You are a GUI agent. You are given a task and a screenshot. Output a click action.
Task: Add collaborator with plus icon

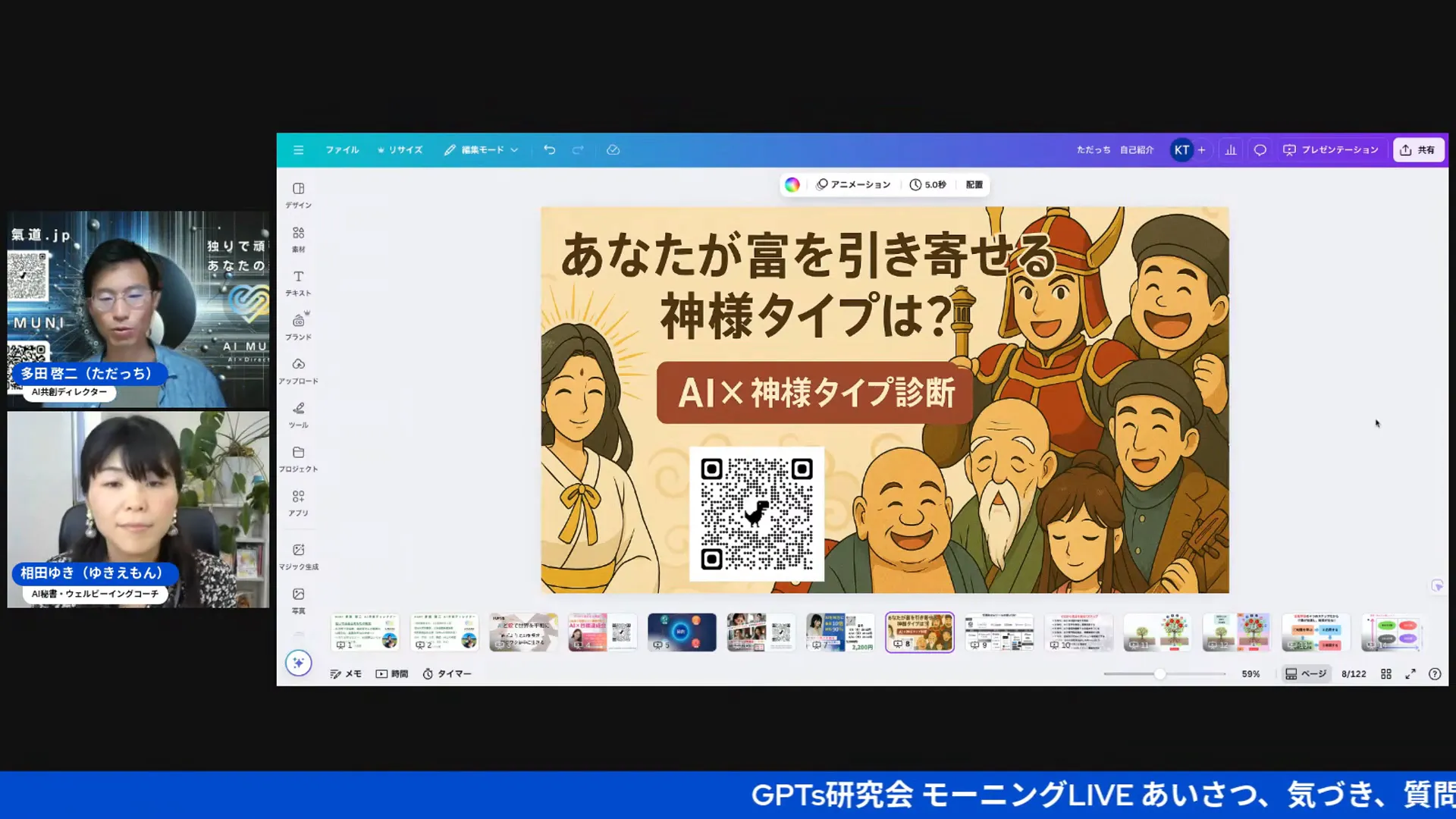[x=1202, y=150]
